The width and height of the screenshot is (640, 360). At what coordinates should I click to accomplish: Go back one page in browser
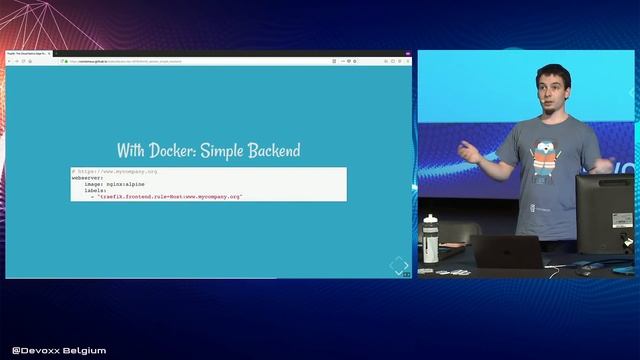[9, 61]
